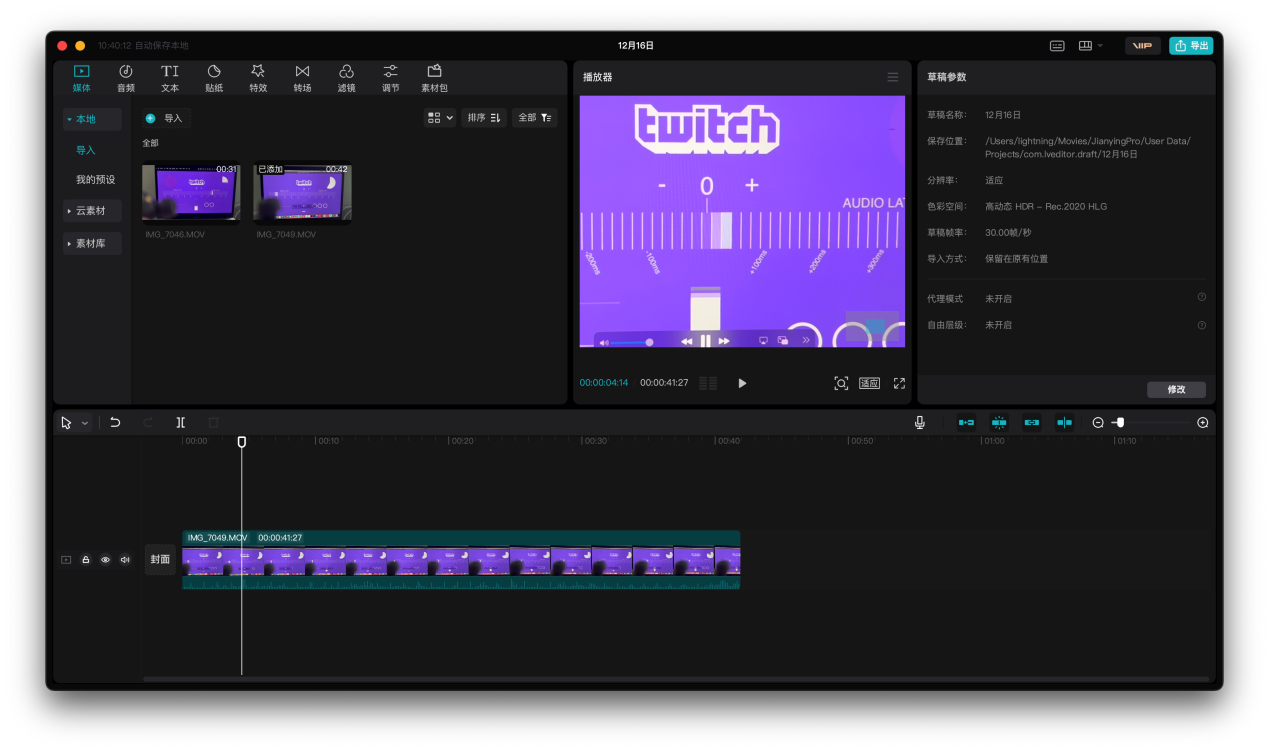The image size is (1269, 751).
Task: Click the timeline playhead marker
Action: (x=241, y=441)
